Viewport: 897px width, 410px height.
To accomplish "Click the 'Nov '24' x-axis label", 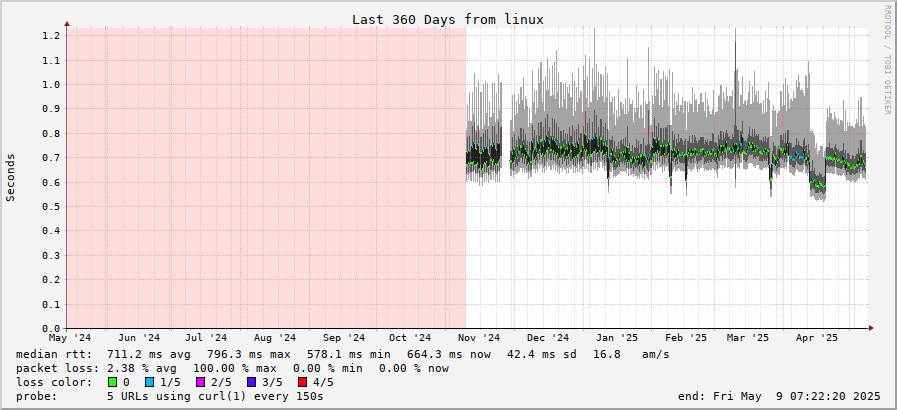I will [x=480, y=338].
